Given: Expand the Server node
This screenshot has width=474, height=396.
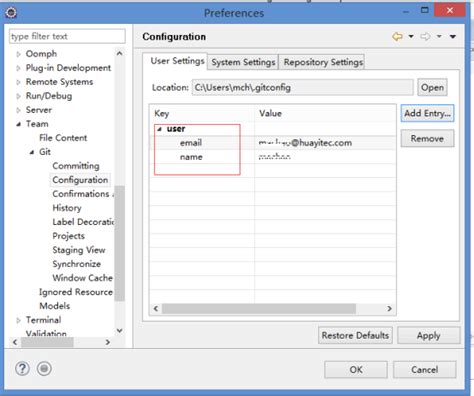Looking at the screenshot, I should (x=18, y=110).
